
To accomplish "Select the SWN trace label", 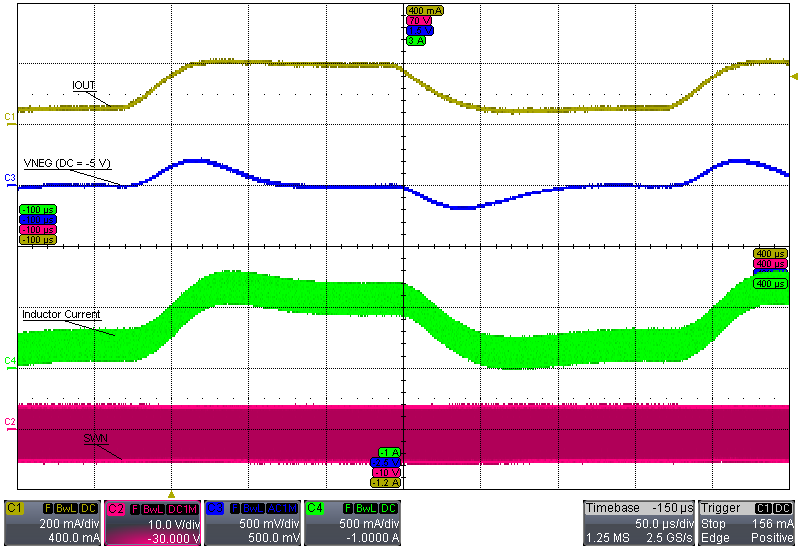I will click(95, 437).
